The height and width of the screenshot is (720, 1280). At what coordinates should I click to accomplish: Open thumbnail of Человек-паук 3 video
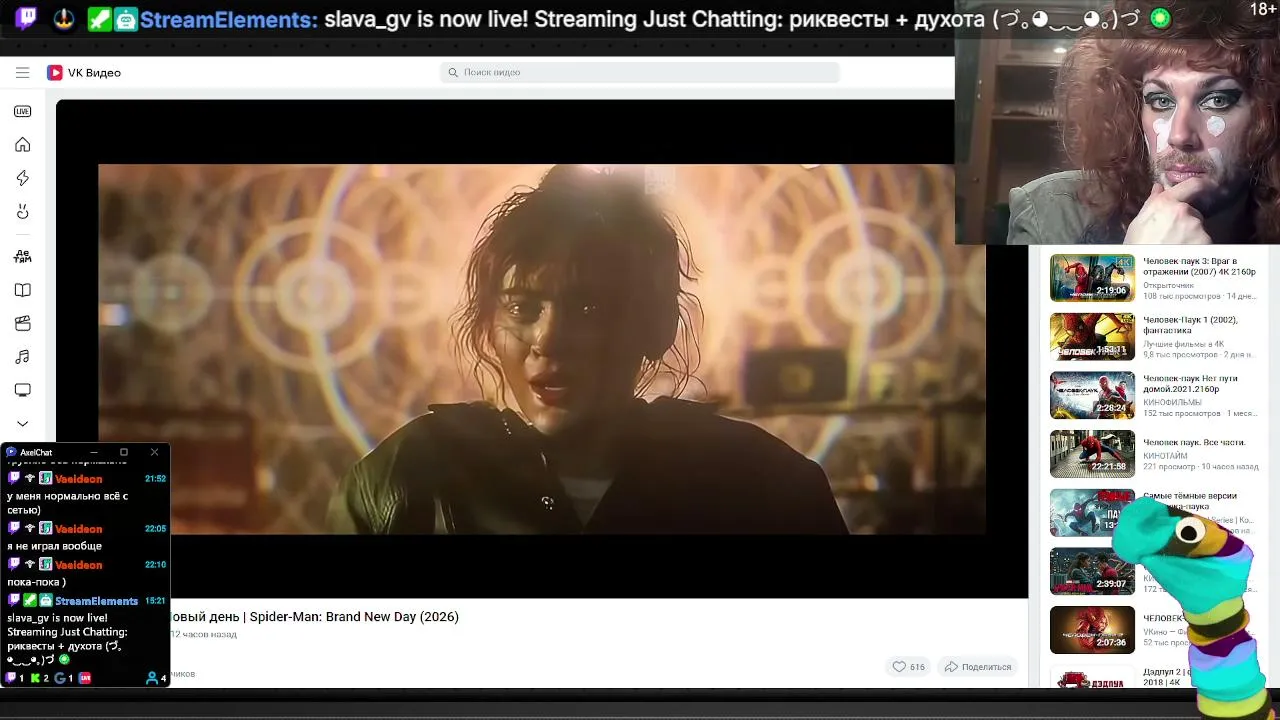[x=1092, y=277]
